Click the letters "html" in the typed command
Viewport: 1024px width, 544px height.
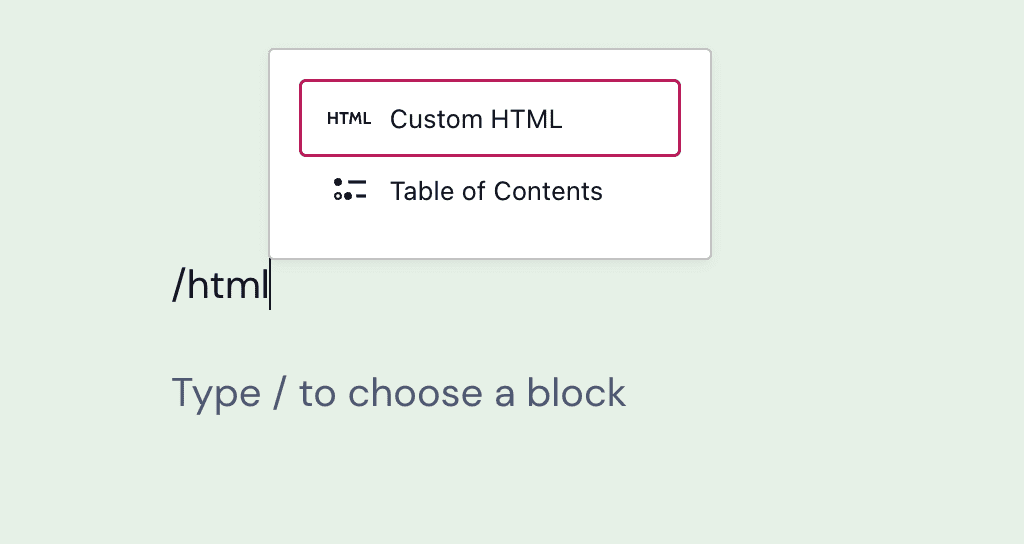[229, 286]
